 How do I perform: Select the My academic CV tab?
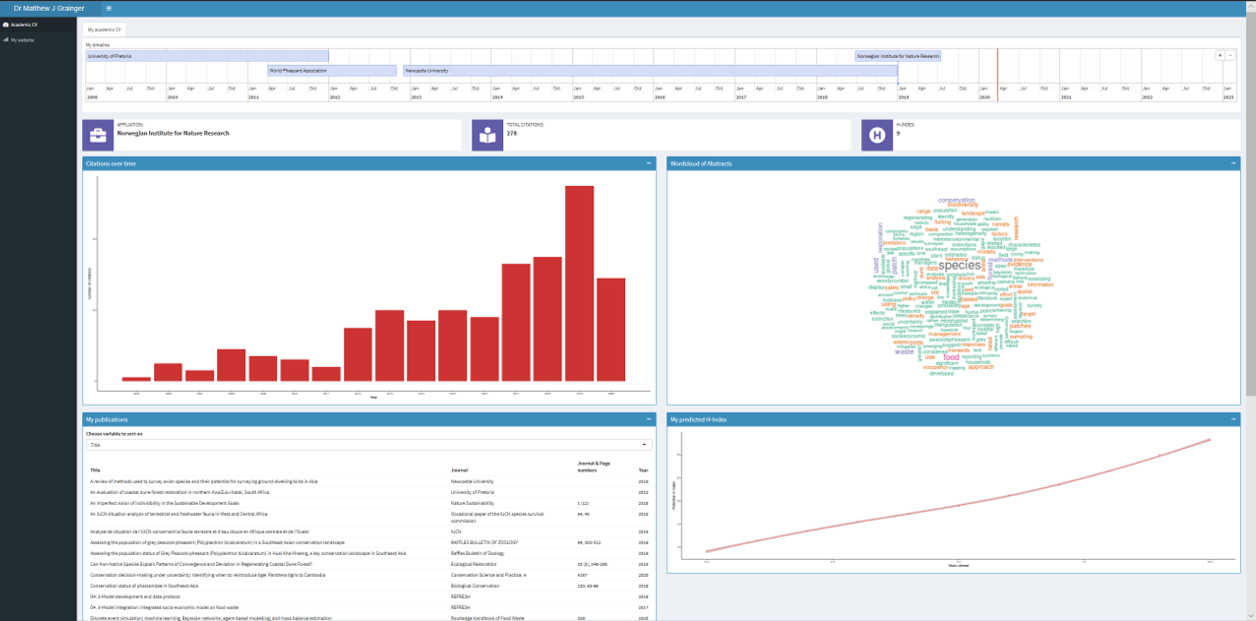(104, 30)
